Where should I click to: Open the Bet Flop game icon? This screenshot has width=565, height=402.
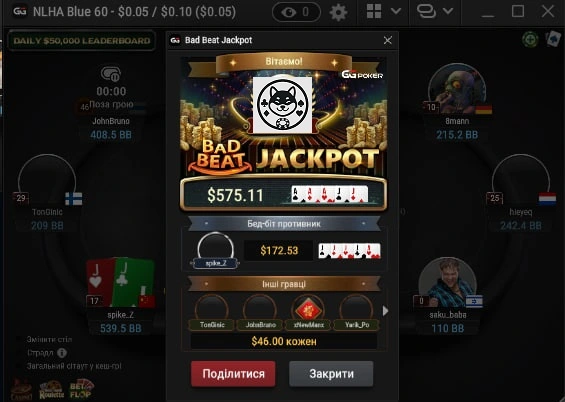pos(81,390)
